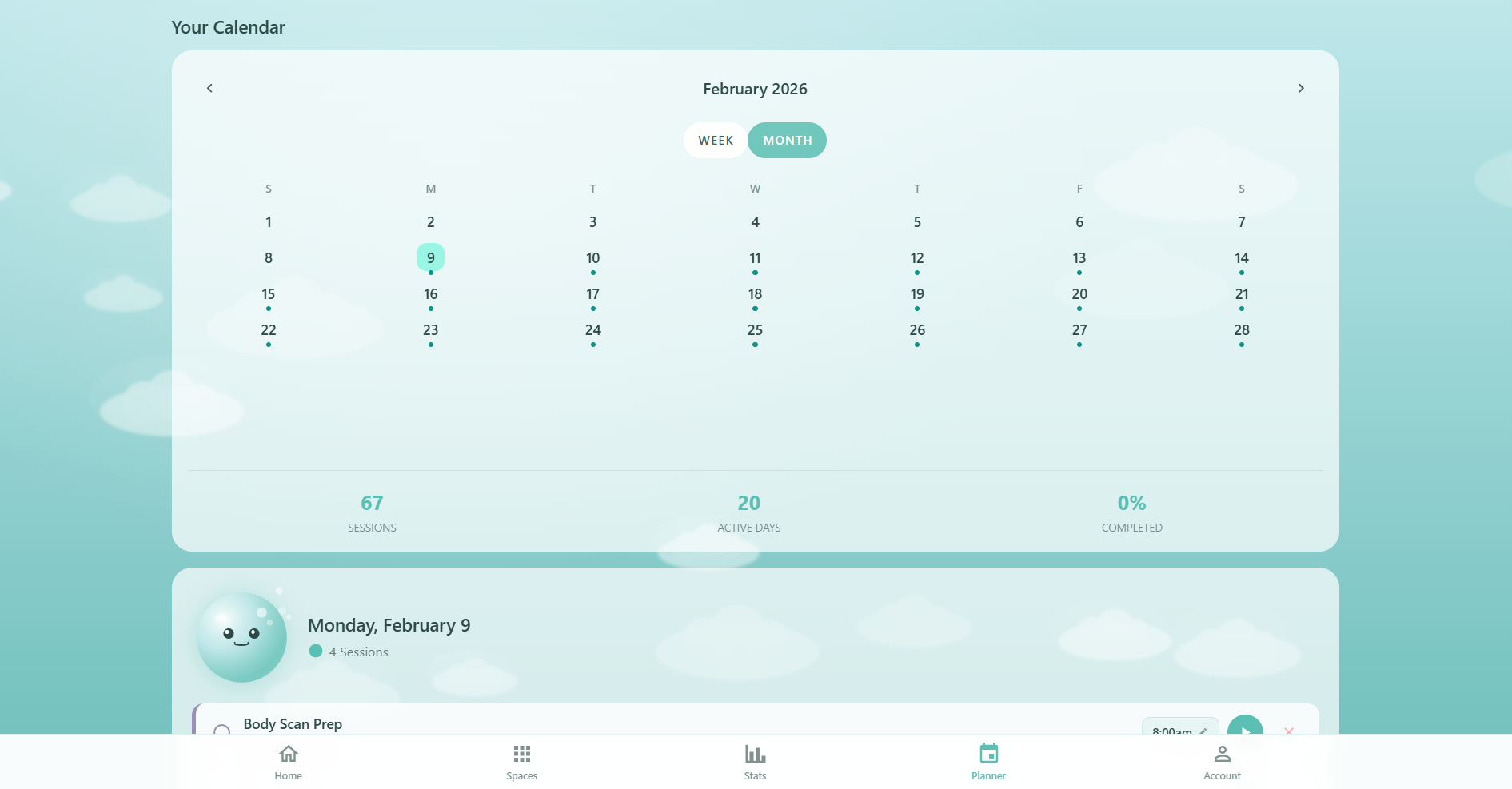Open the Body Scan Prep session card
Image resolution: width=1512 pixels, height=789 pixels.
[x=293, y=724]
